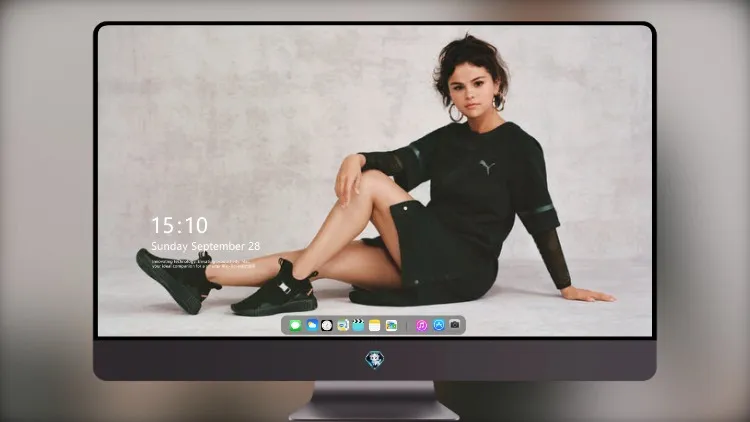Image resolution: width=750 pixels, height=422 pixels.
Task: Open the blue App Store icon
Action: [439, 325]
